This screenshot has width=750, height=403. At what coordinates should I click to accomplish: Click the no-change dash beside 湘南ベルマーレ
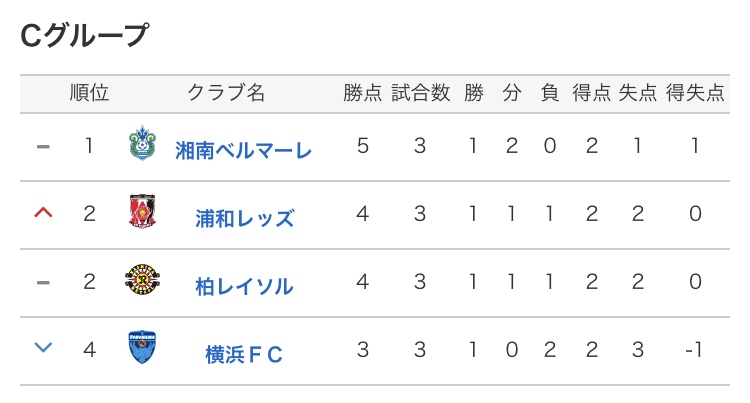(42, 146)
